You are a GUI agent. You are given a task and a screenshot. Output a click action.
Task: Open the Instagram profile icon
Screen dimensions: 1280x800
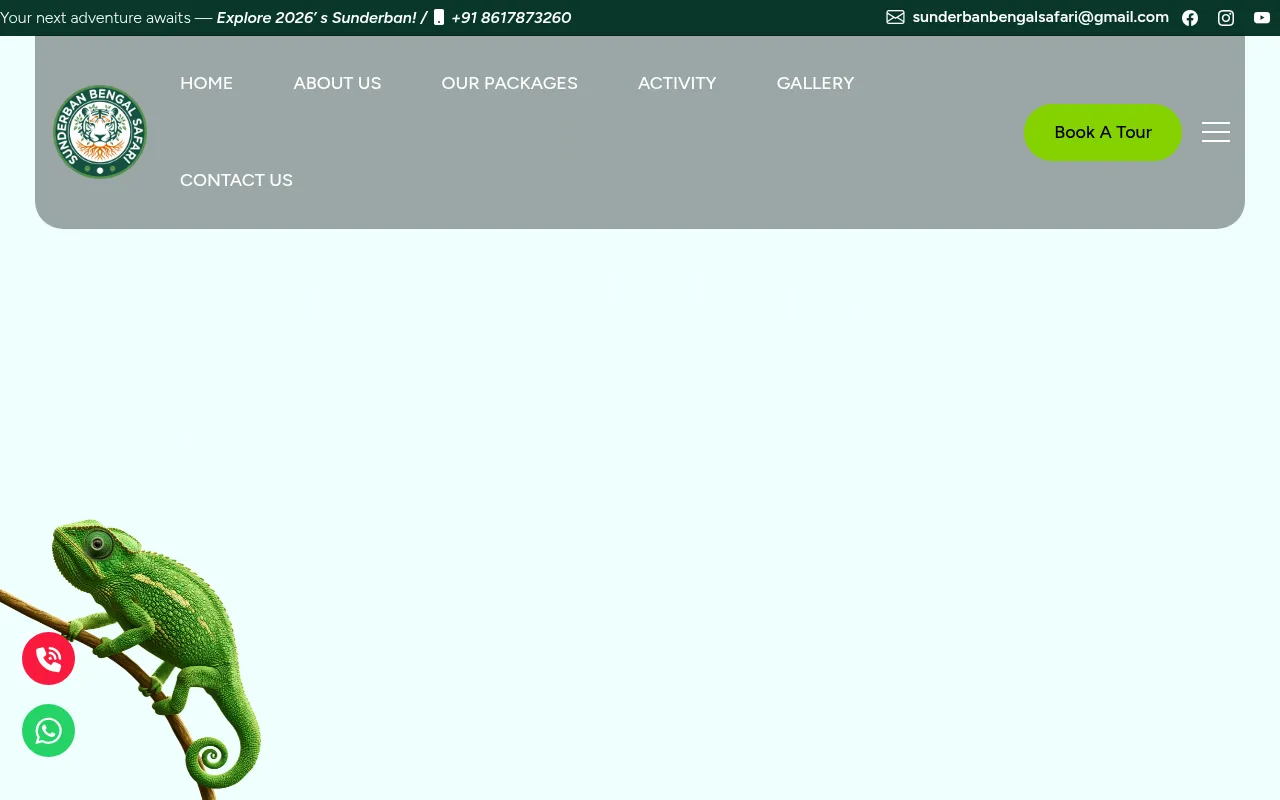(x=1226, y=18)
